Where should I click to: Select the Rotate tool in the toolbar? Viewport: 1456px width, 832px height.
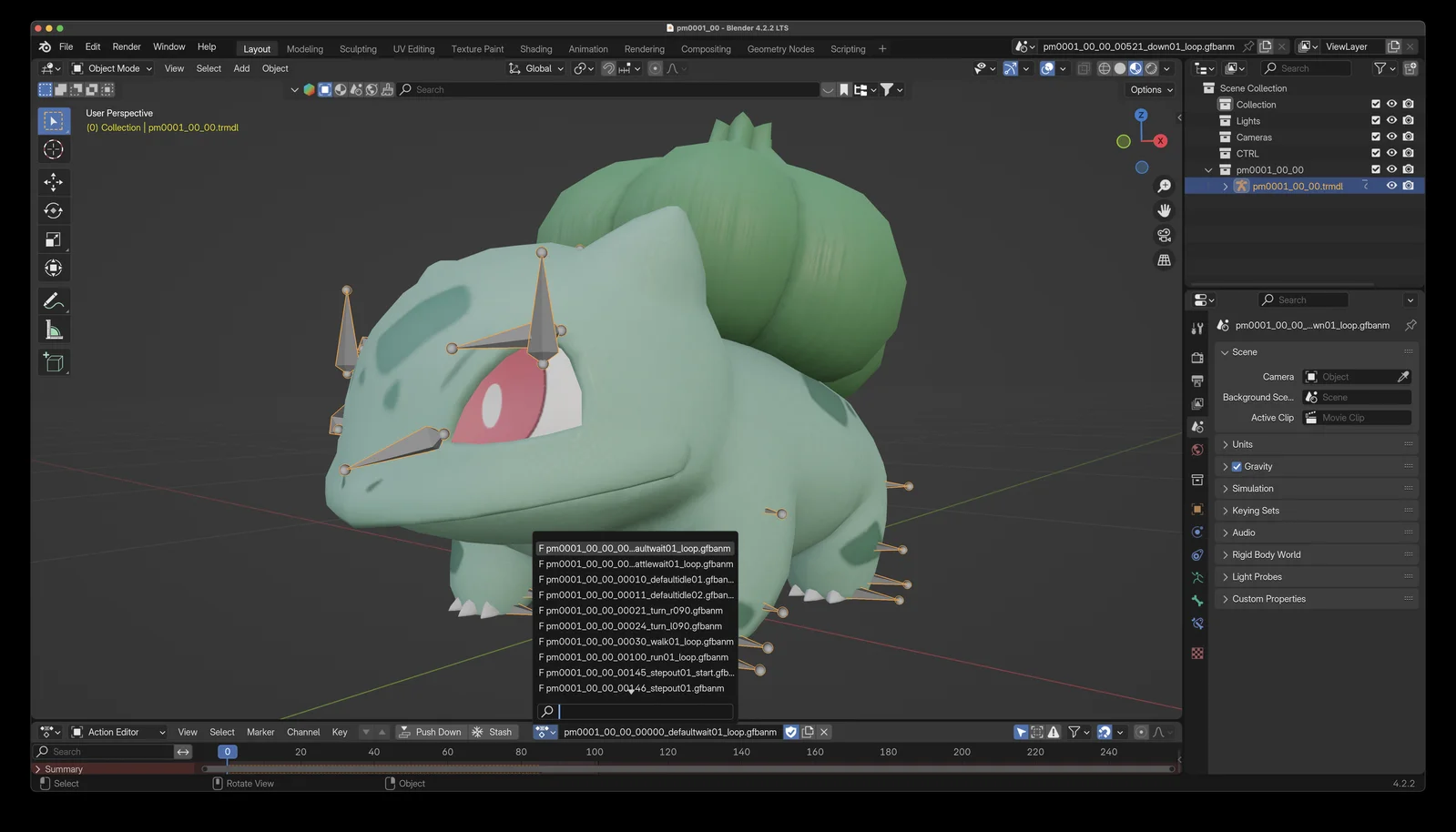click(x=53, y=211)
